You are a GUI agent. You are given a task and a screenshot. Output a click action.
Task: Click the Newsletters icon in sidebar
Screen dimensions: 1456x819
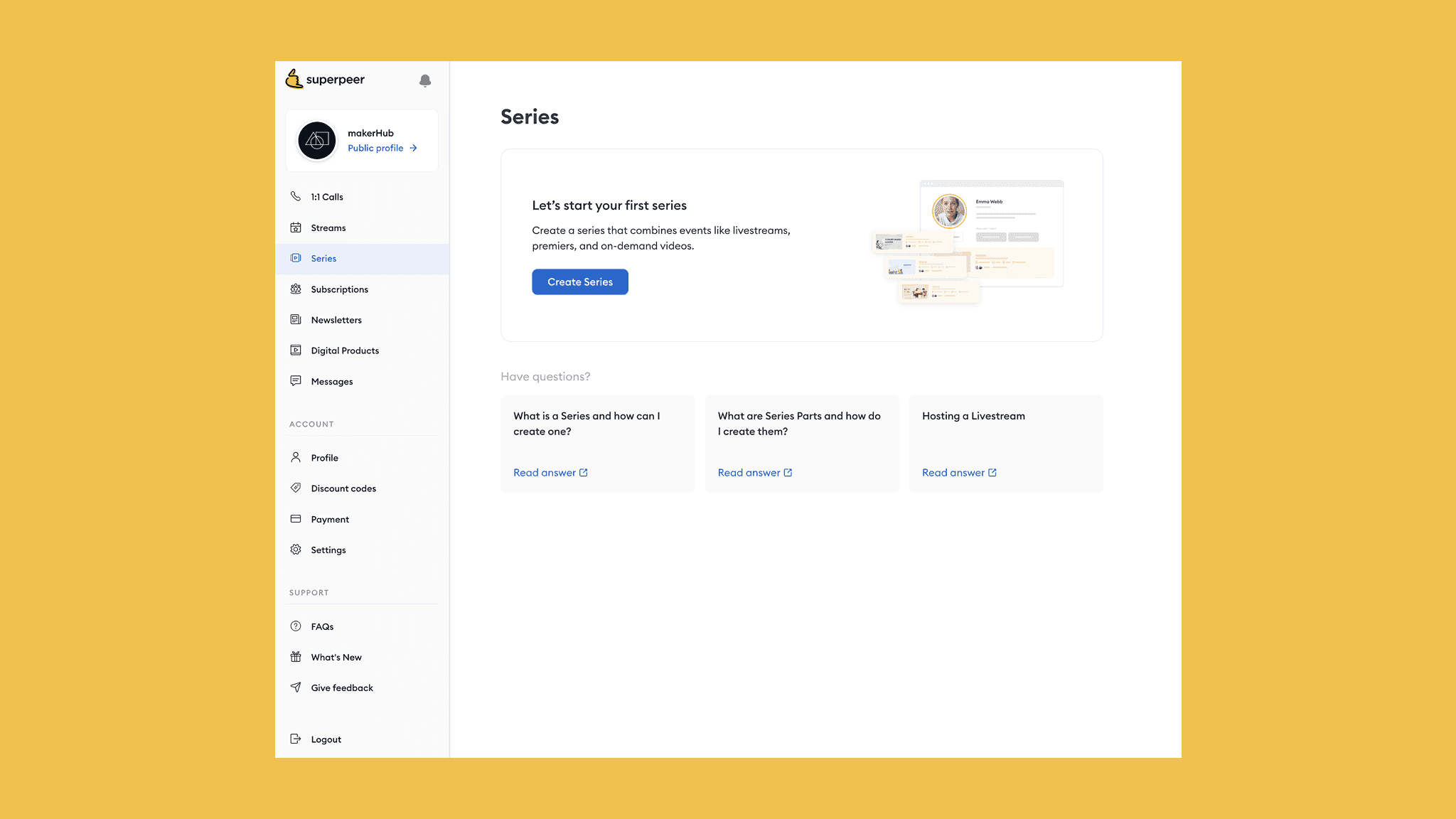(296, 320)
